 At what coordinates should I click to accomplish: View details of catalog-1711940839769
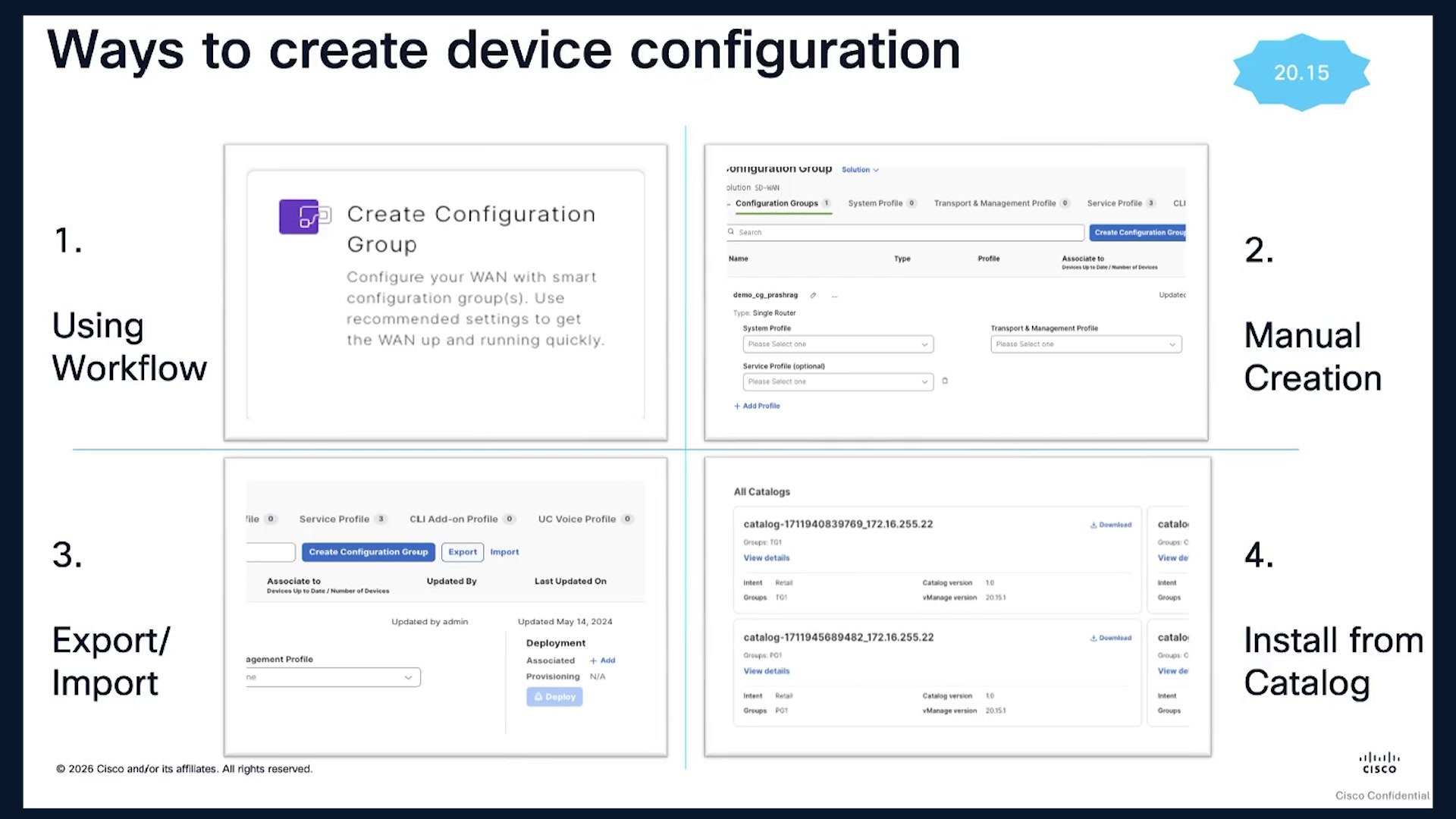click(x=766, y=558)
